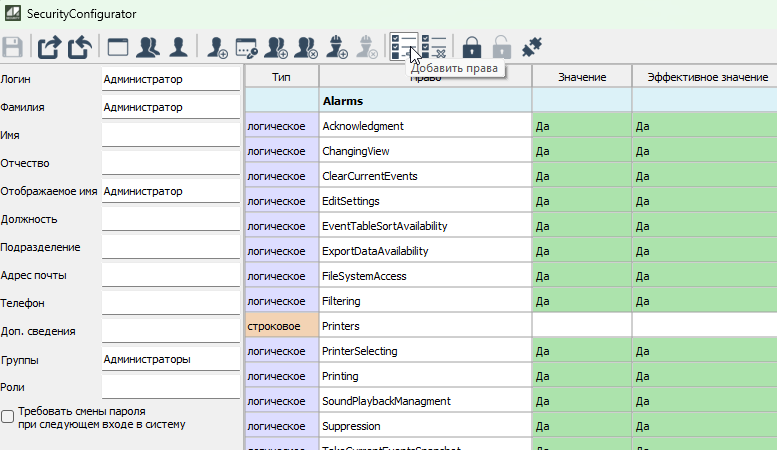Viewport: 777px width, 450px height.
Task: Click the add user icon
Action: tap(217, 46)
